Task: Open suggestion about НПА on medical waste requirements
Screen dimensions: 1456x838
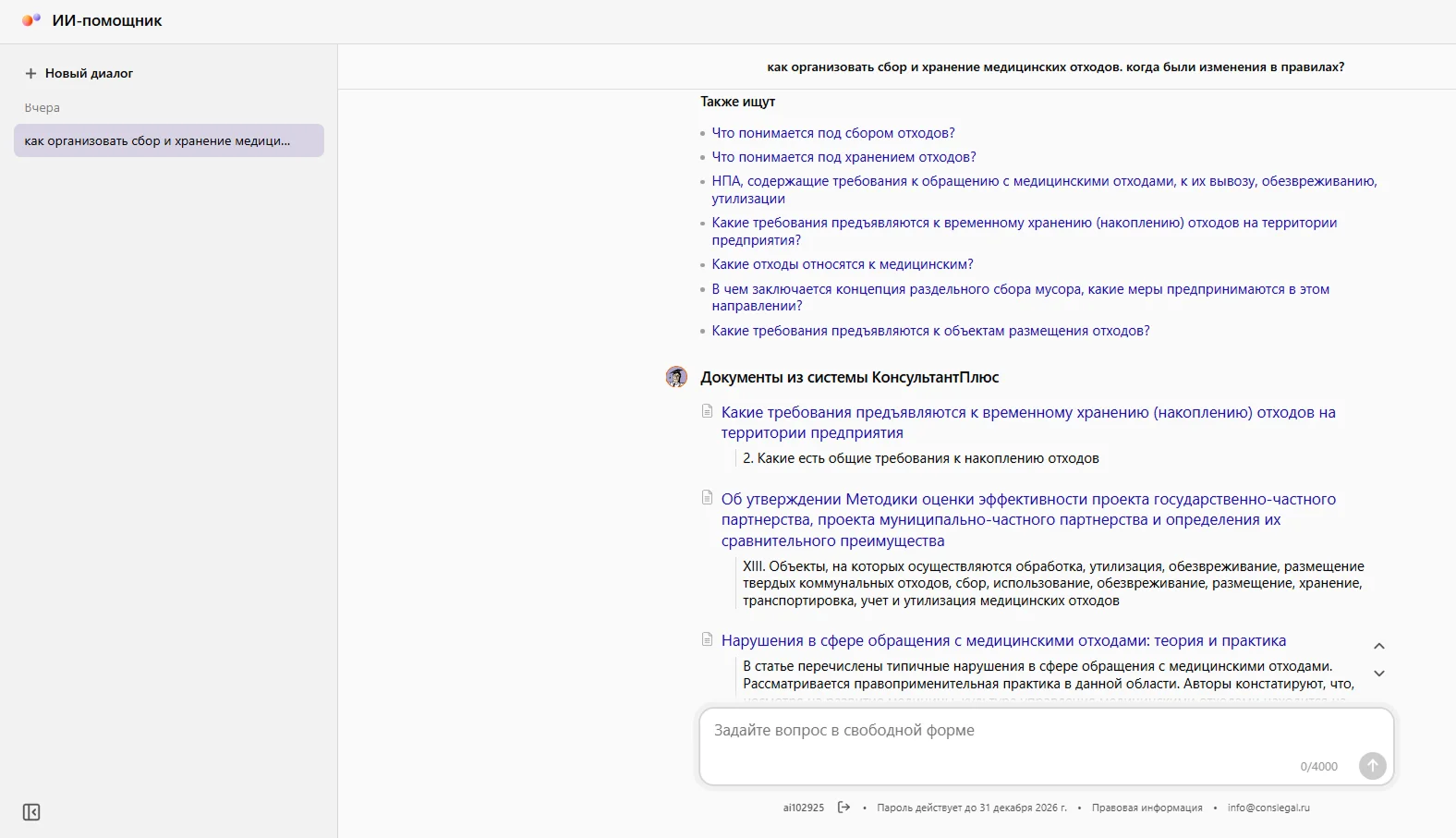Action: [x=1044, y=189]
